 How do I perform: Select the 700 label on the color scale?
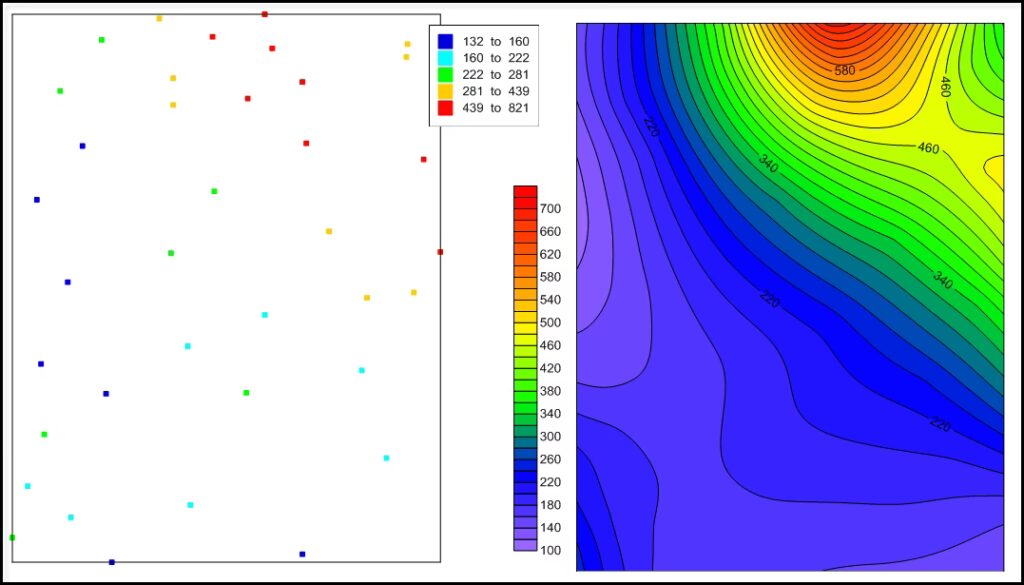click(550, 209)
